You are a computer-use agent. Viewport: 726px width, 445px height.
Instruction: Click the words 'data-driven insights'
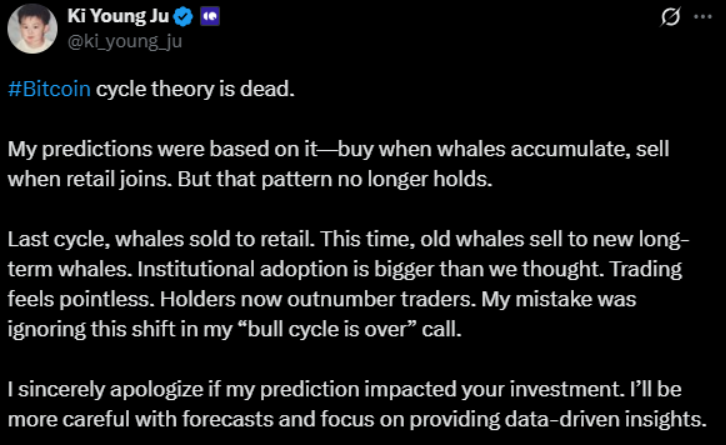coord(605,419)
